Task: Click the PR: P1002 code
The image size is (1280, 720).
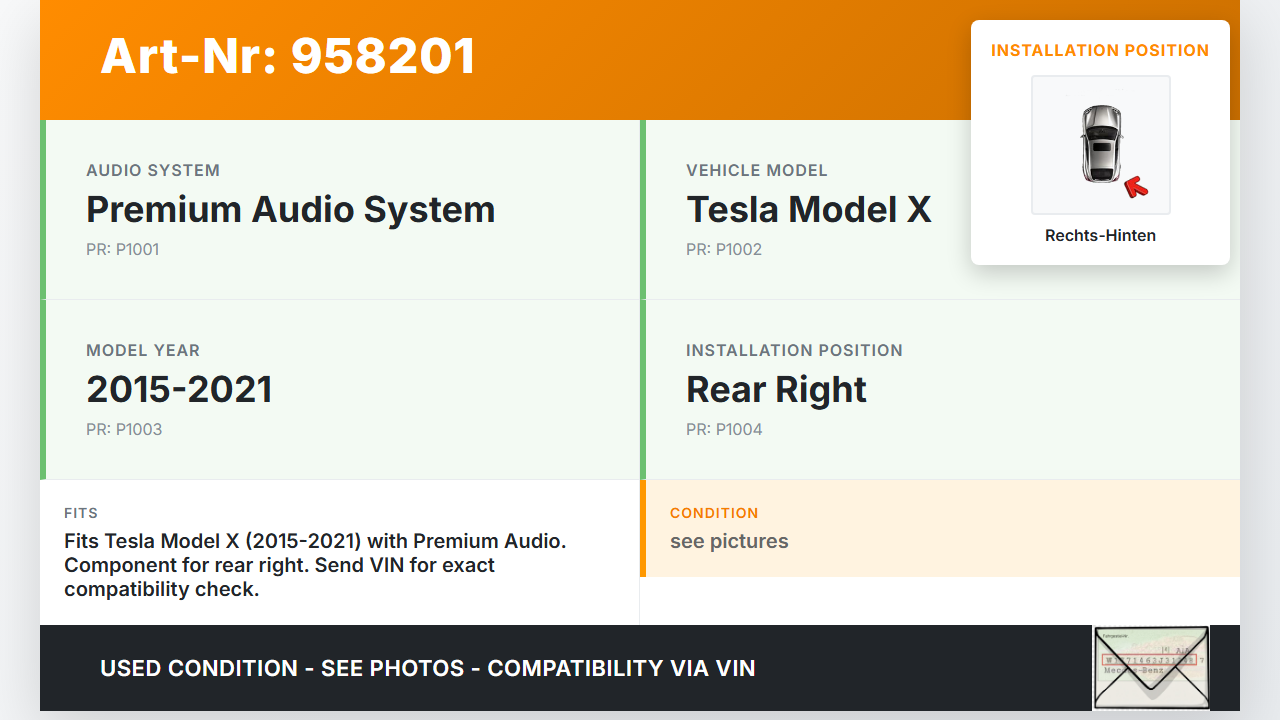Action: pyautogui.click(x=723, y=250)
